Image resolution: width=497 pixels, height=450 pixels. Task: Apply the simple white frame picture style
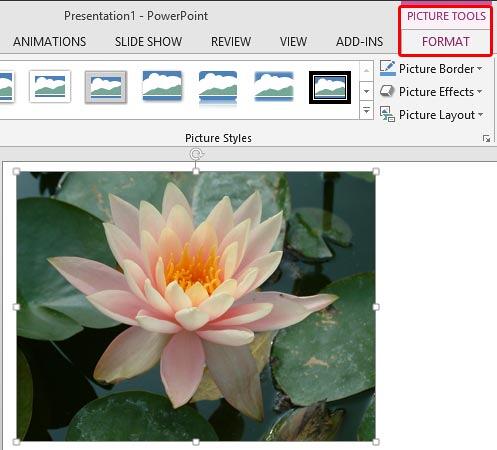(x=50, y=87)
